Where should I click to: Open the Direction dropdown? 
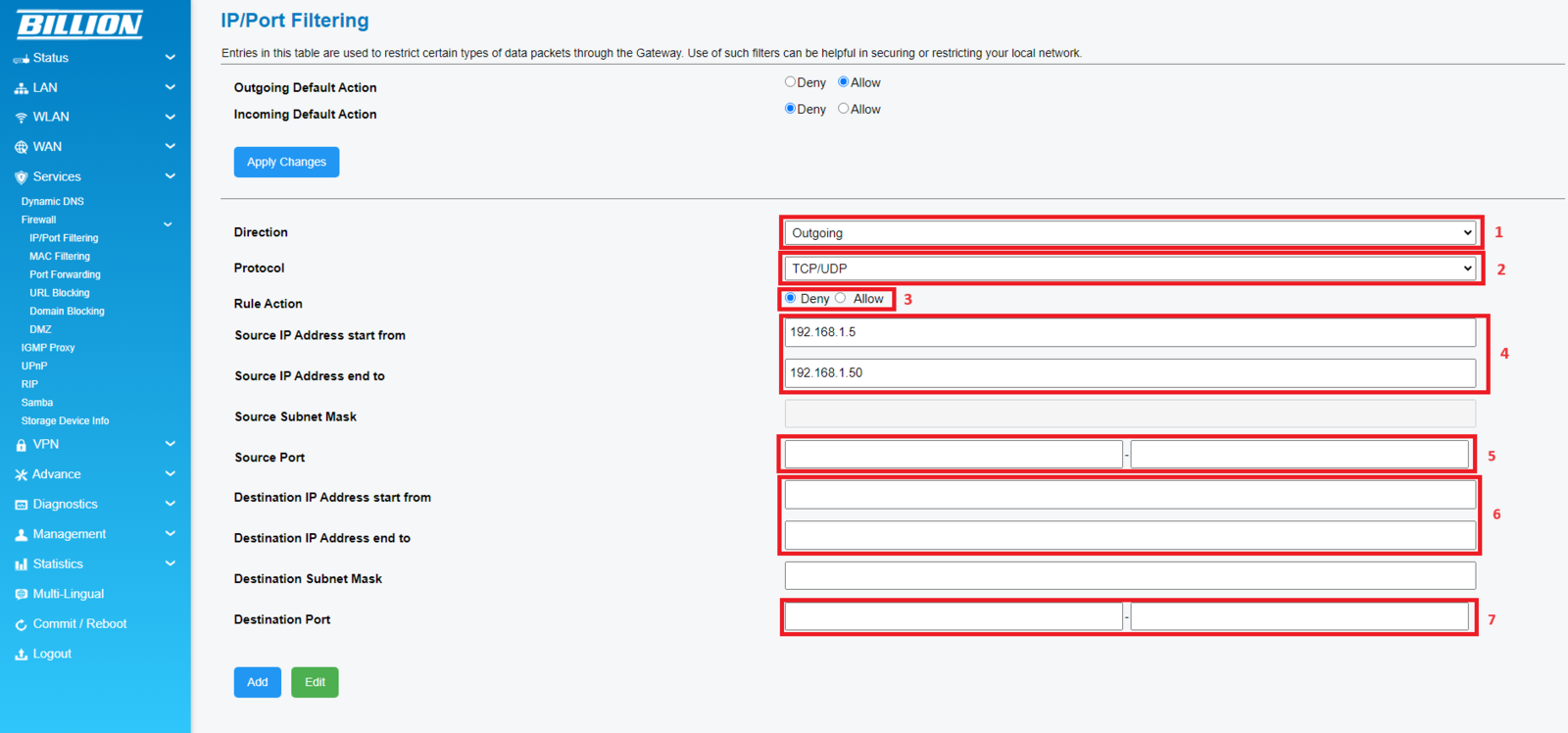(1129, 233)
